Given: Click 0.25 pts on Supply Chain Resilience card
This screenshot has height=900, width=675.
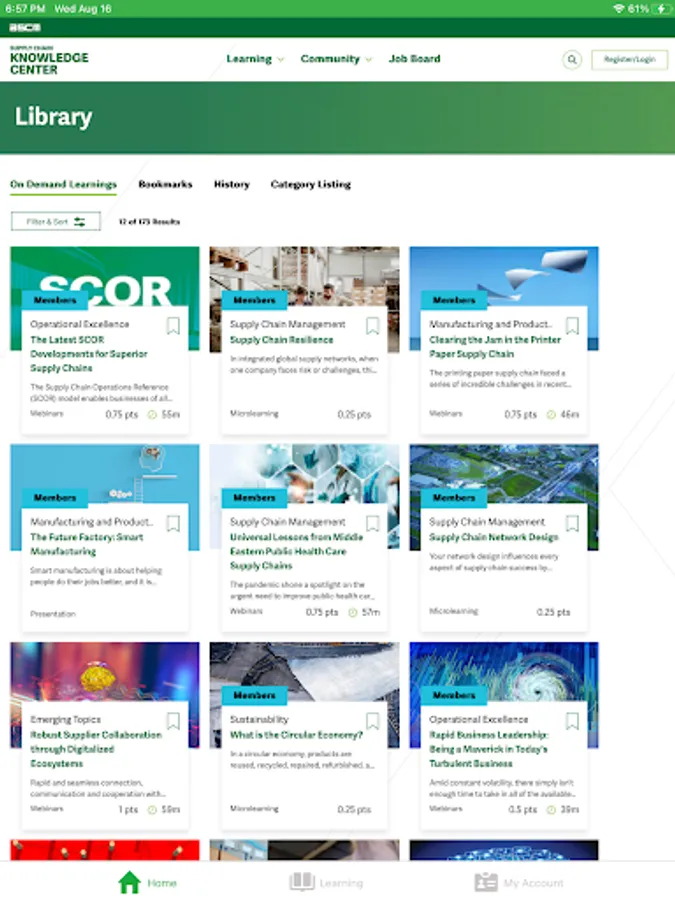Looking at the screenshot, I should click(x=354, y=414).
